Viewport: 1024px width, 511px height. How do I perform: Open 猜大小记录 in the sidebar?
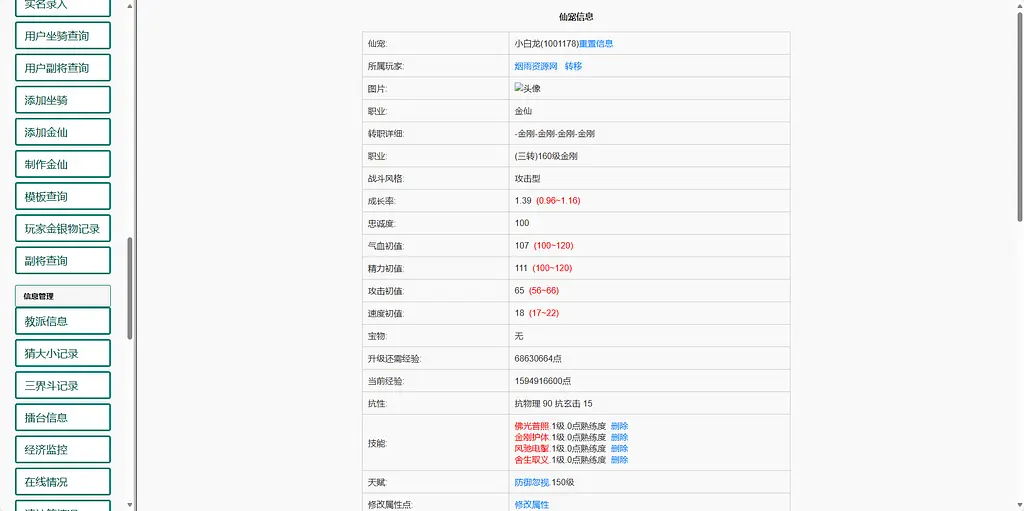pyautogui.click(x=63, y=353)
